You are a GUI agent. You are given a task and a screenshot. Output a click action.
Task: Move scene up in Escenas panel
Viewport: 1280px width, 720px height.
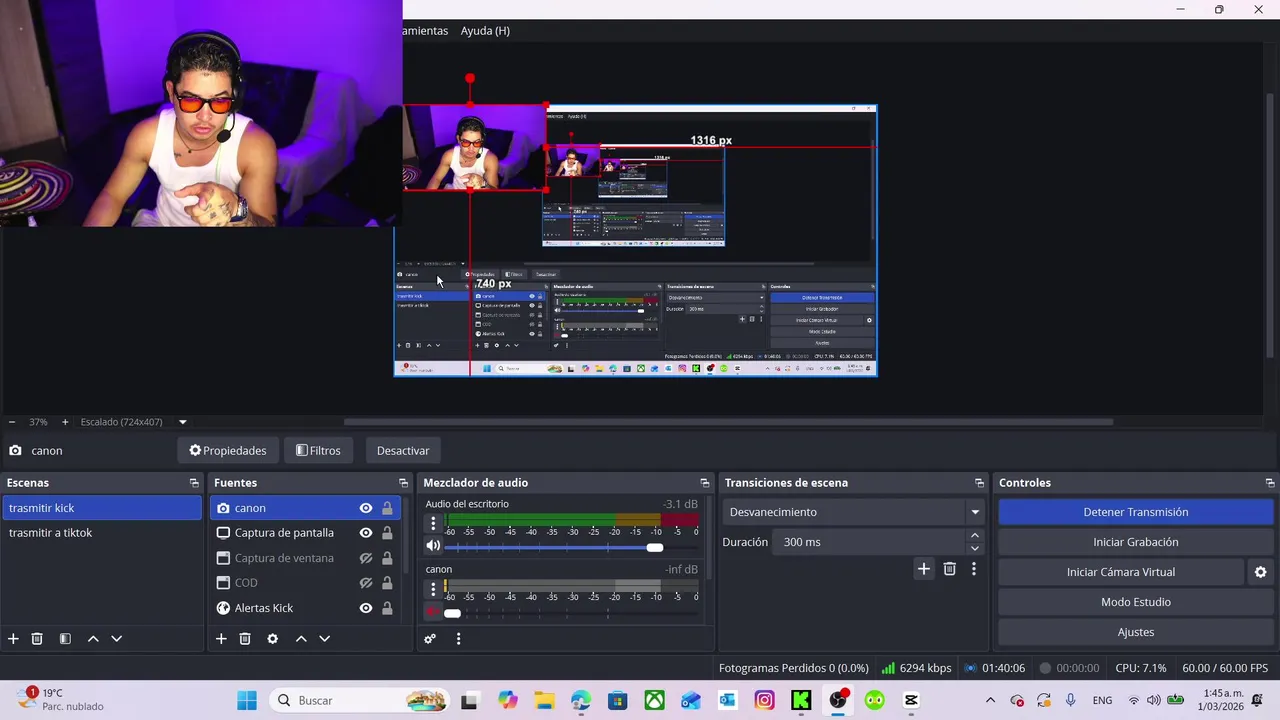pyautogui.click(x=93, y=638)
